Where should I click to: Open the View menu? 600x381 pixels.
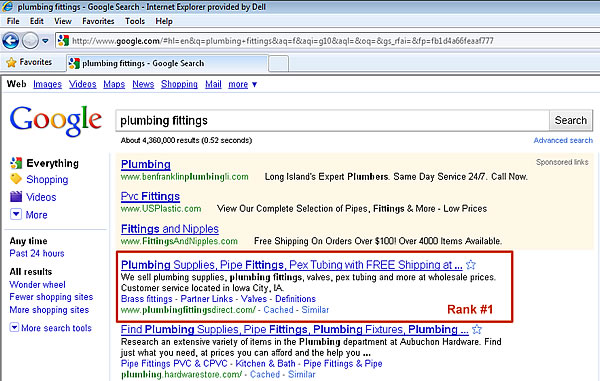pyautogui.click(x=63, y=21)
